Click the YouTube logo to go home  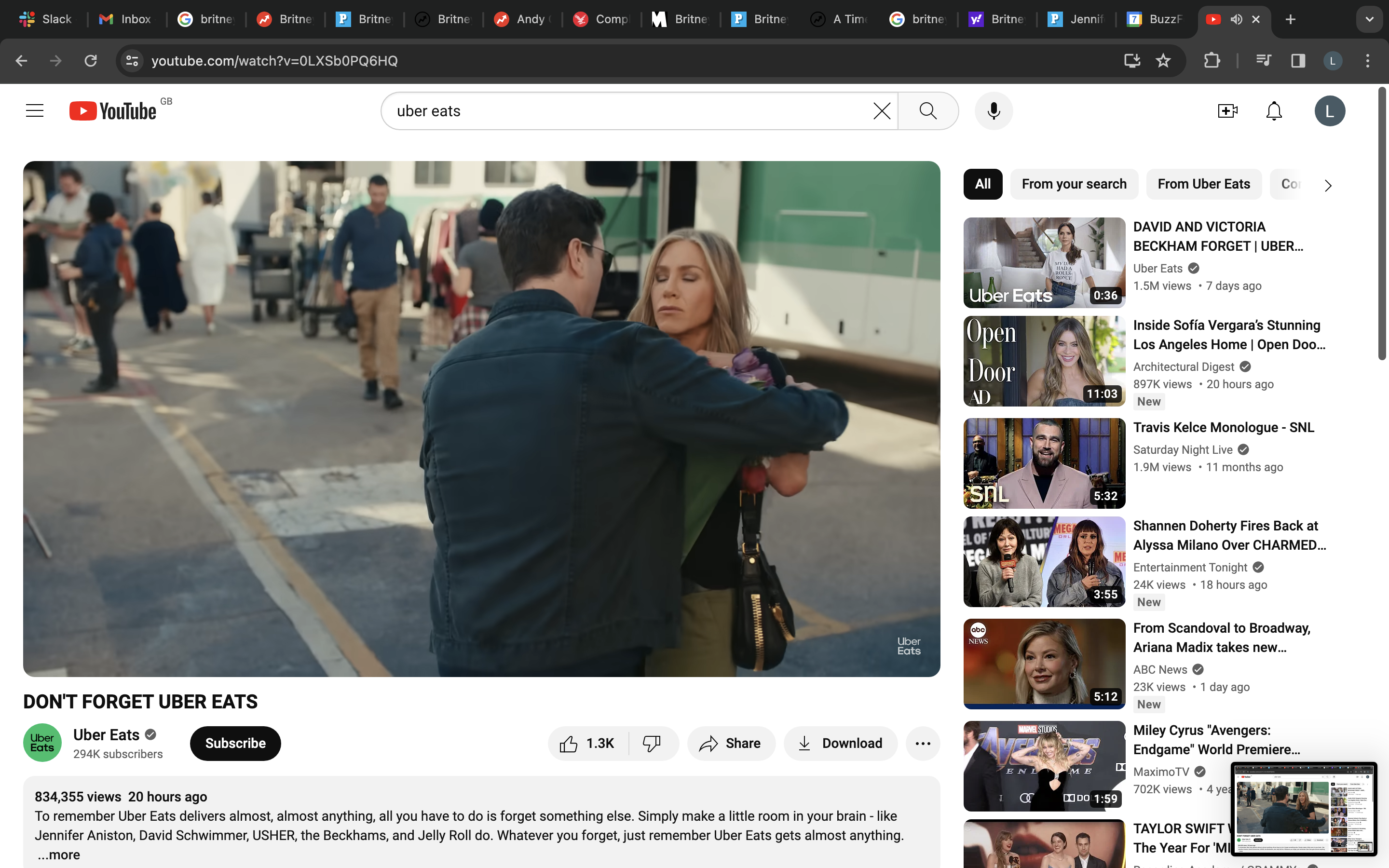(x=113, y=111)
